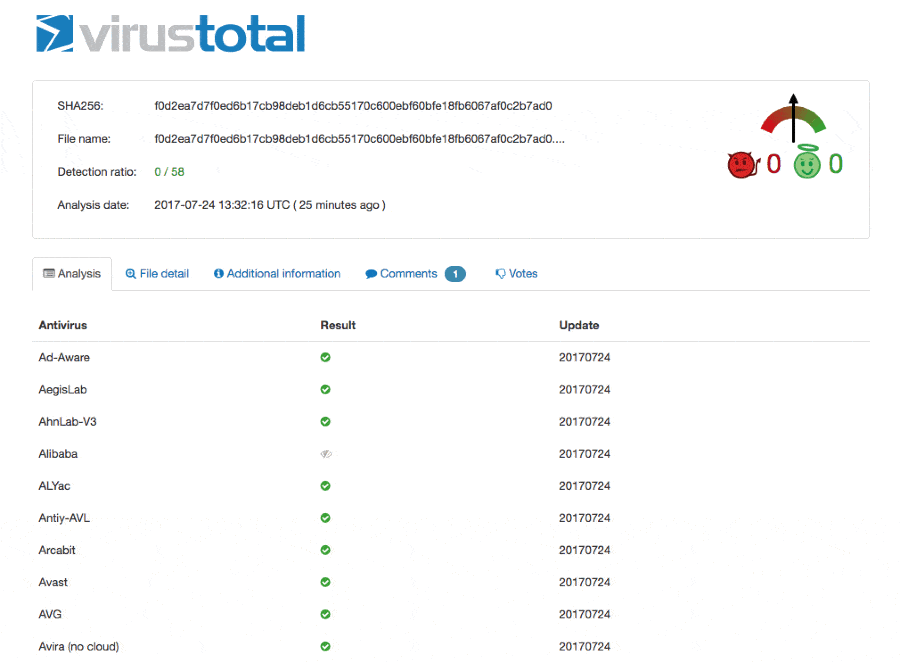Open the Votes tab
This screenshot has width=900, height=662.
coord(516,274)
